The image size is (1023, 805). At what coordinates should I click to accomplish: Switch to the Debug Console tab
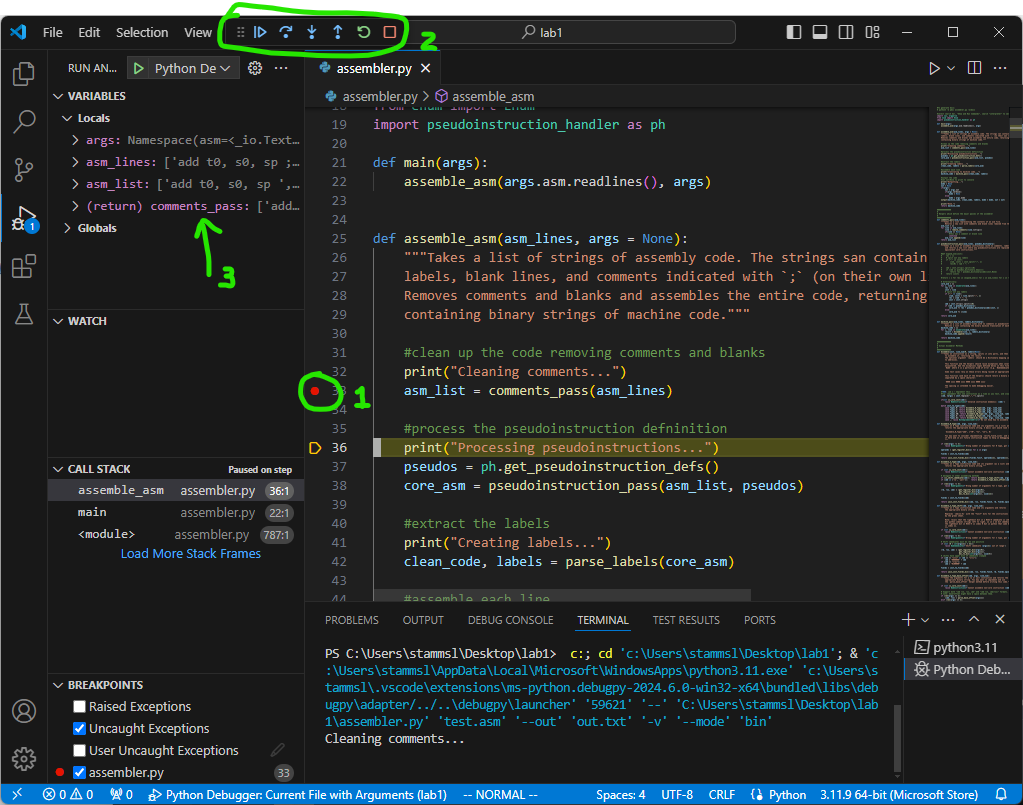coord(510,620)
